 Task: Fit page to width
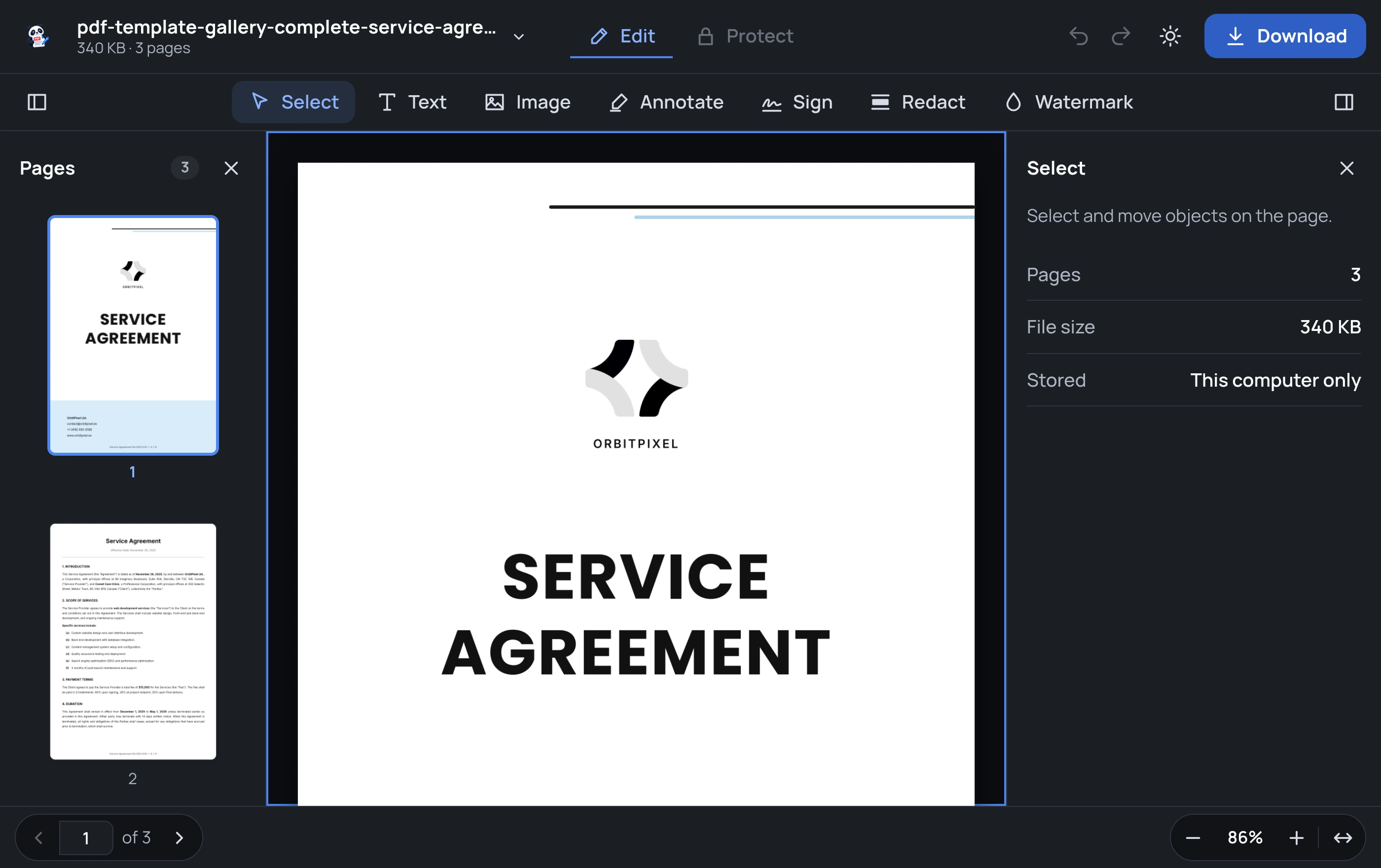tap(1343, 837)
